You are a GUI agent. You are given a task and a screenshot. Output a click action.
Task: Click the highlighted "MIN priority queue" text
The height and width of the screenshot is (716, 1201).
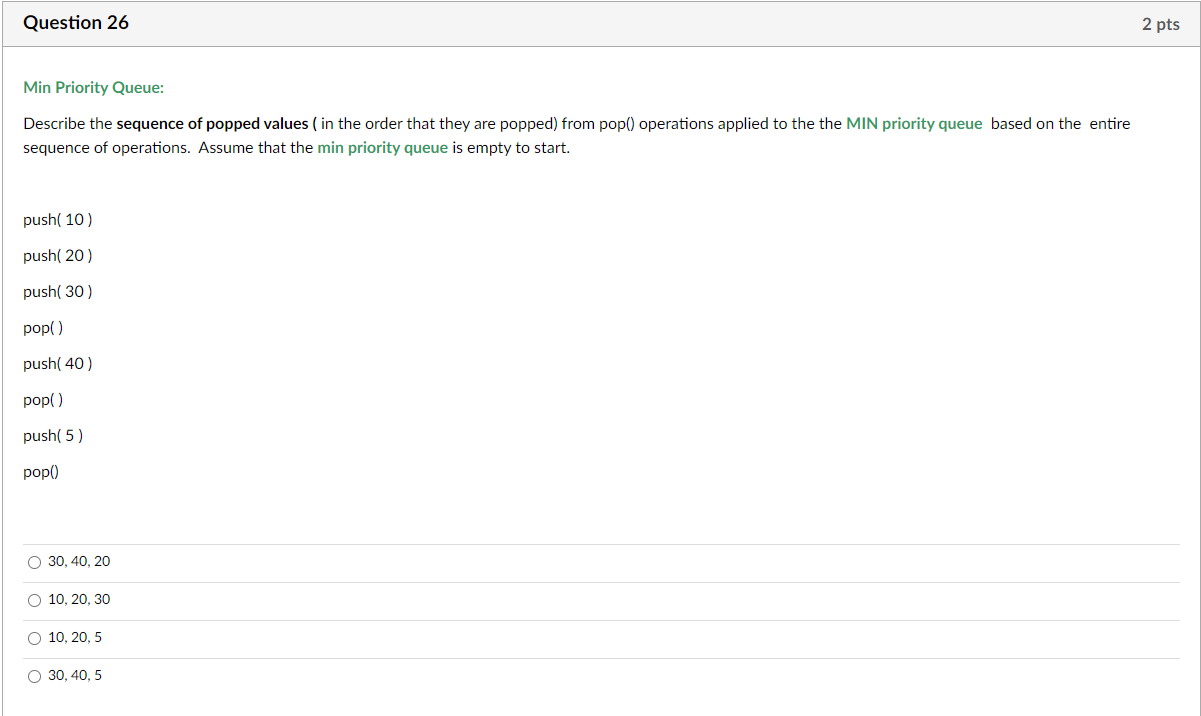pyautogui.click(x=914, y=123)
